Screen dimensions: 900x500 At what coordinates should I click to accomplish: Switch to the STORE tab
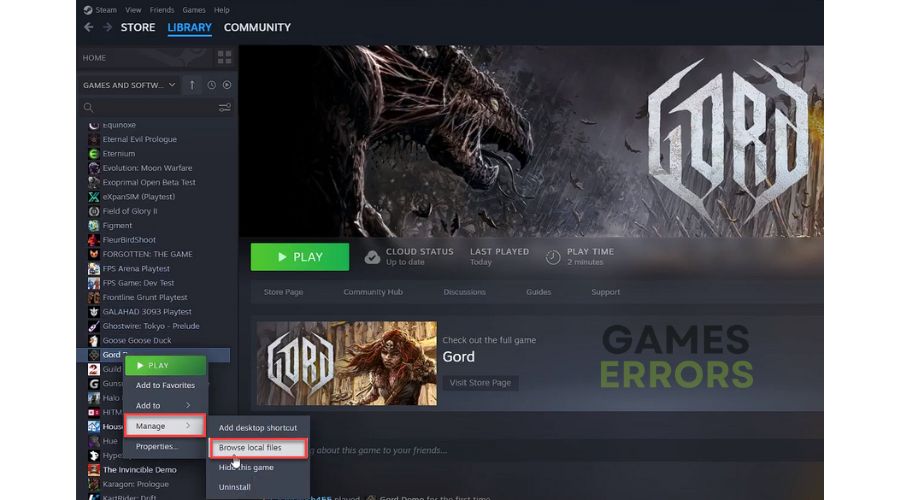coord(138,27)
